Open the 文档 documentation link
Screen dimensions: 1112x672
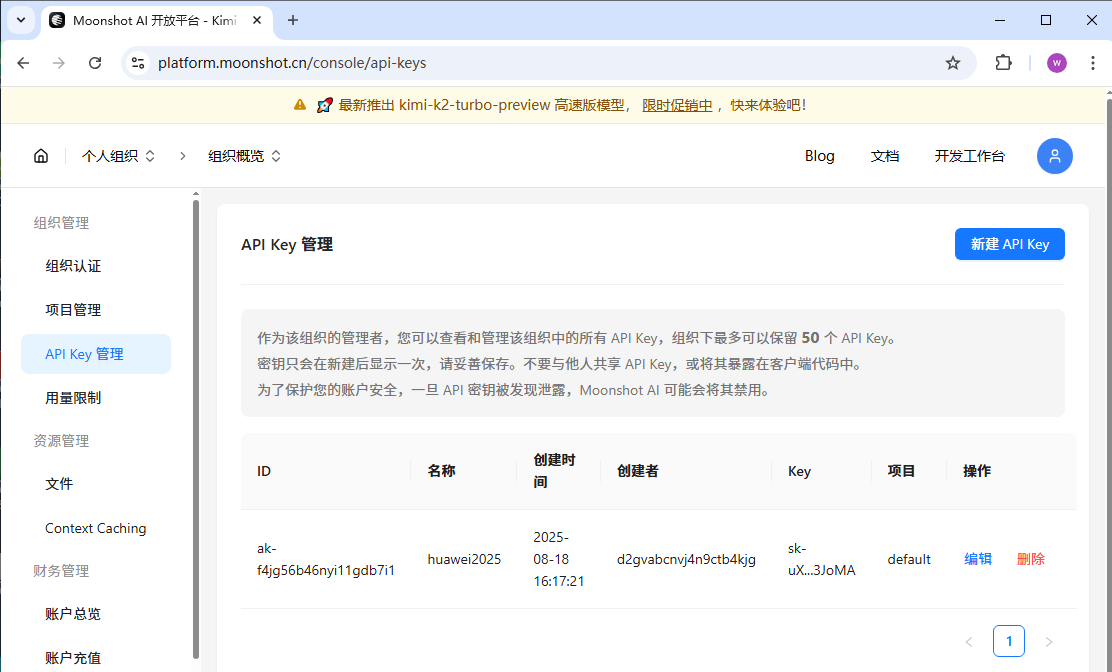[x=884, y=156]
